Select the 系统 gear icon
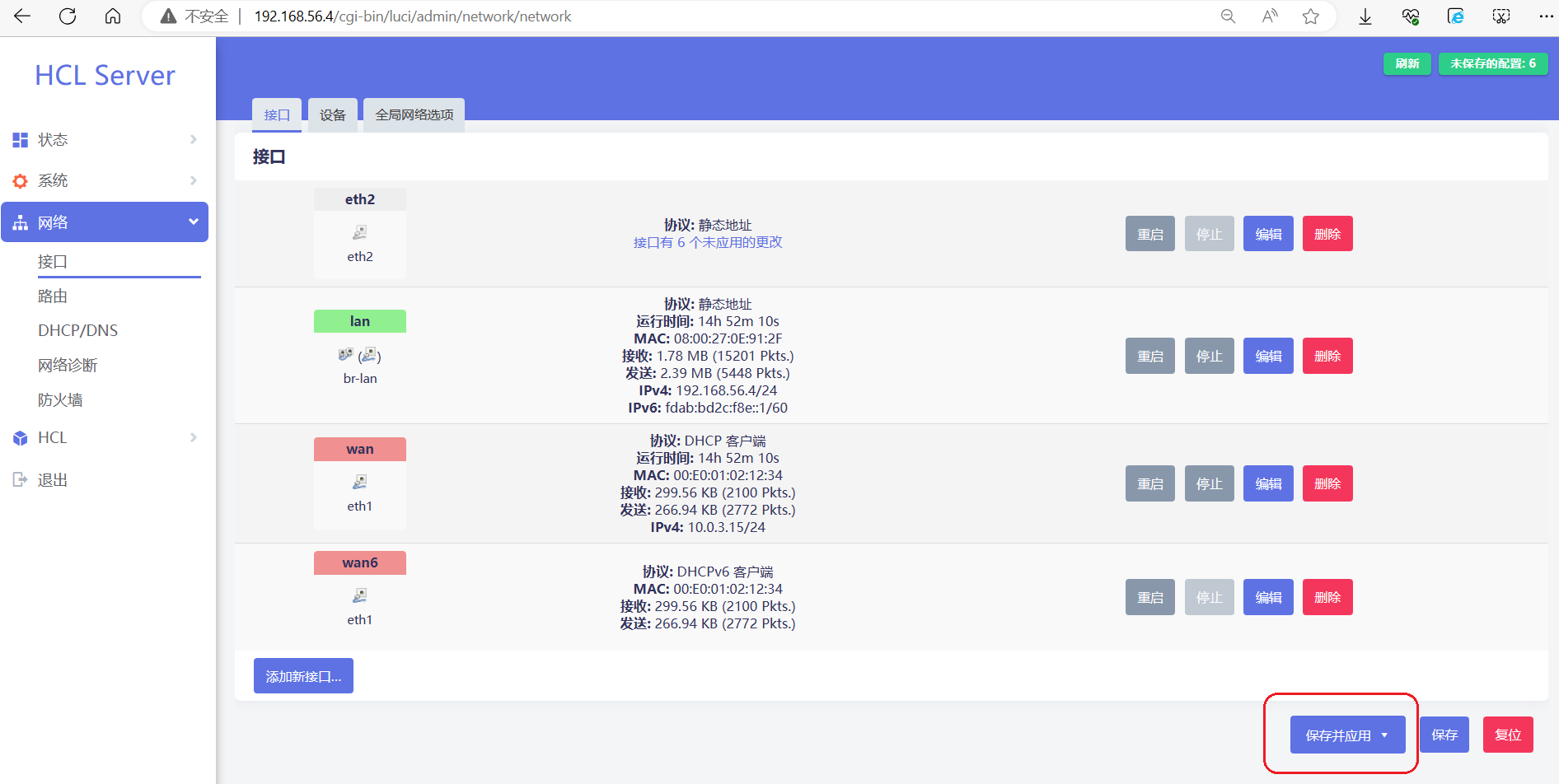This screenshot has height=784, width=1559. click(20, 180)
